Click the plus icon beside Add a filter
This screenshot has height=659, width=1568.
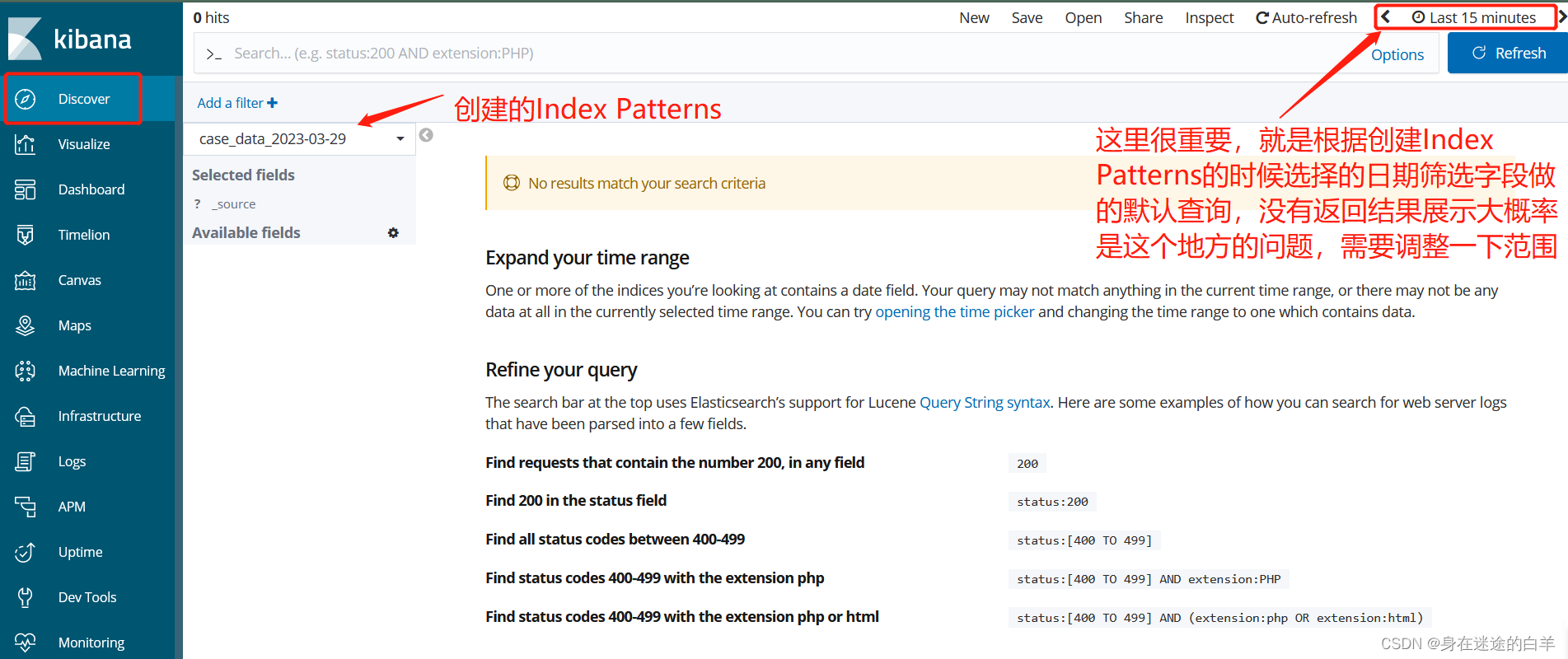click(x=273, y=103)
